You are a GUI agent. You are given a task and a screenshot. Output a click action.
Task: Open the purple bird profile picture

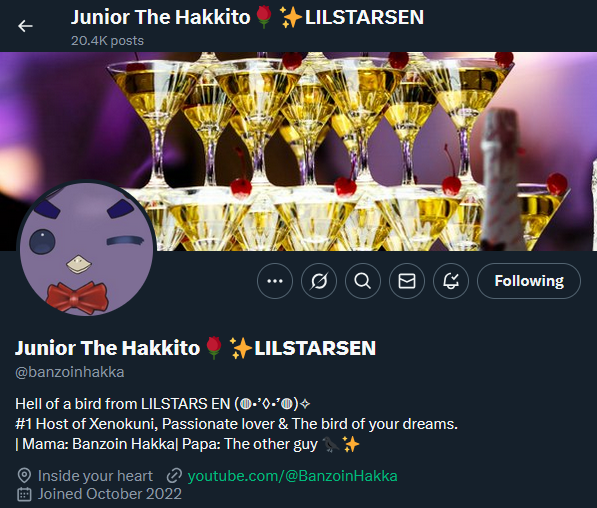[87, 248]
